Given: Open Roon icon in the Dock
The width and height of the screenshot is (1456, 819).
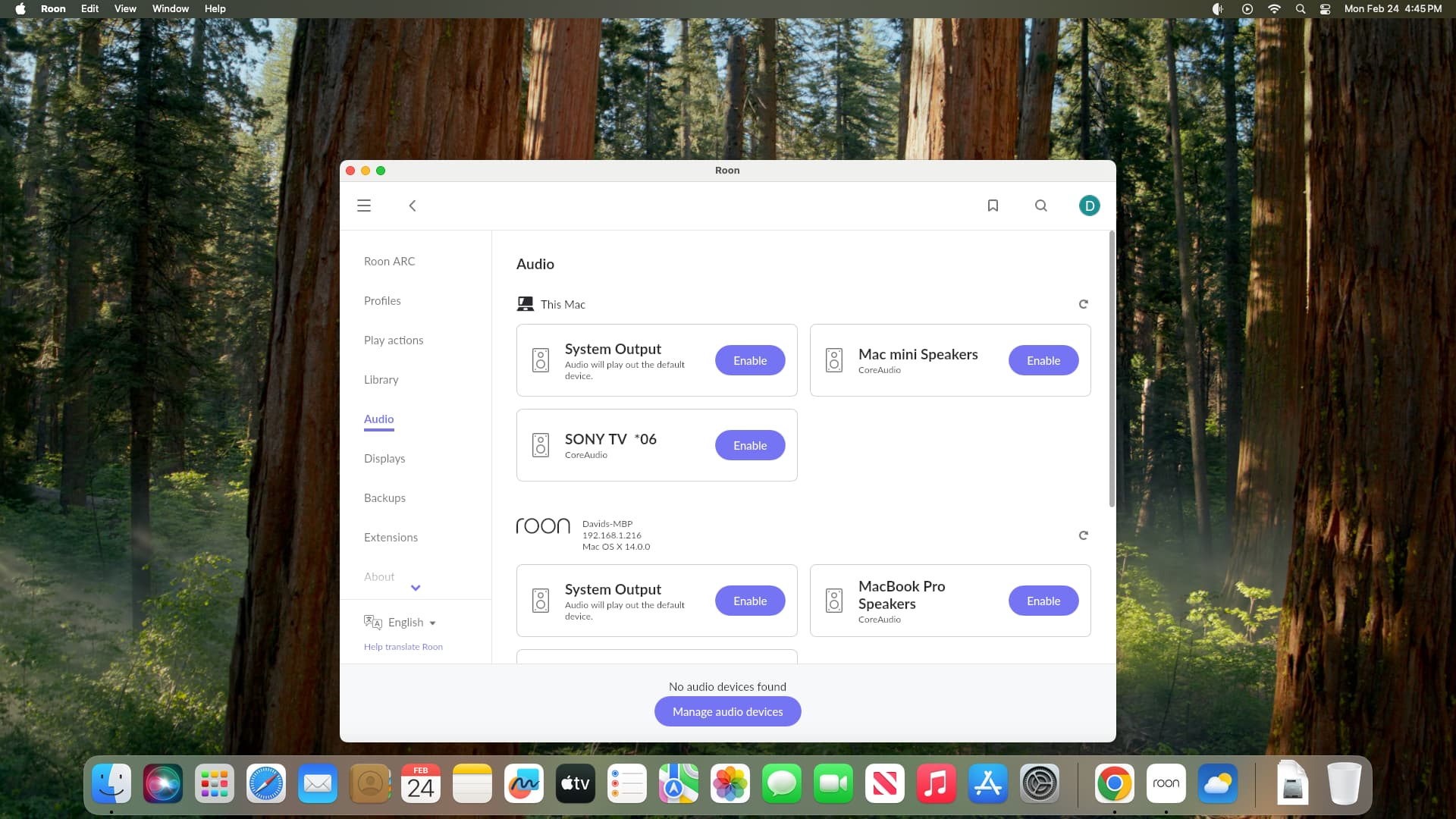Looking at the screenshot, I should tap(1166, 783).
